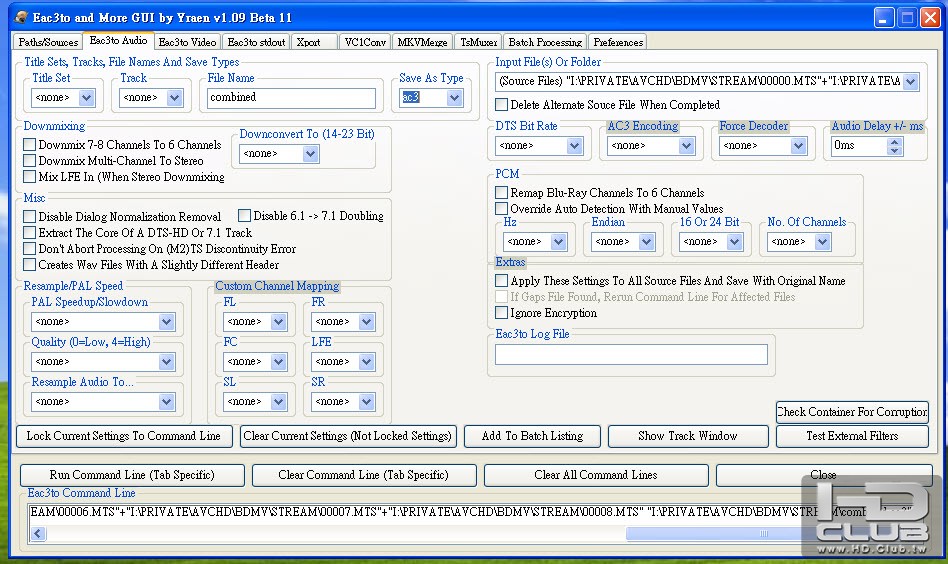
Task: Open the Save As Type dropdown
Action: pos(454,97)
